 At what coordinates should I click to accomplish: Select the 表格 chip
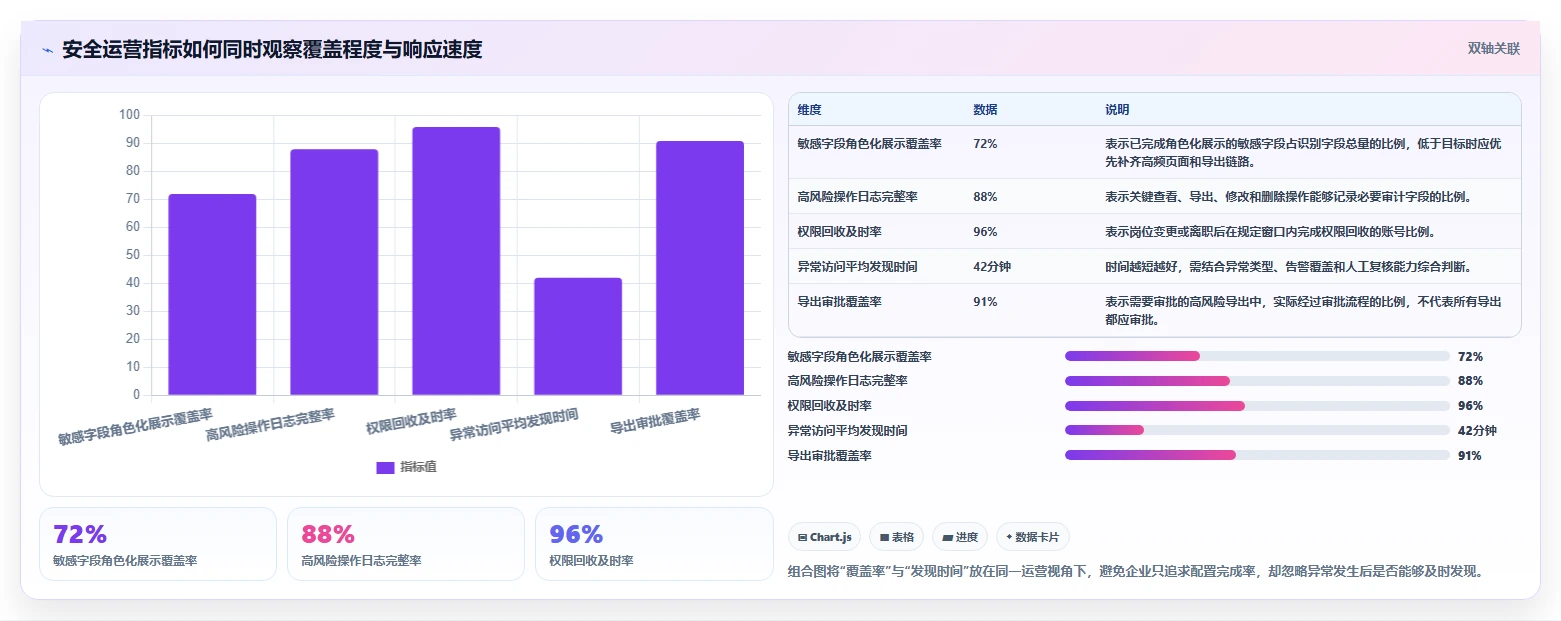point(896,537)
